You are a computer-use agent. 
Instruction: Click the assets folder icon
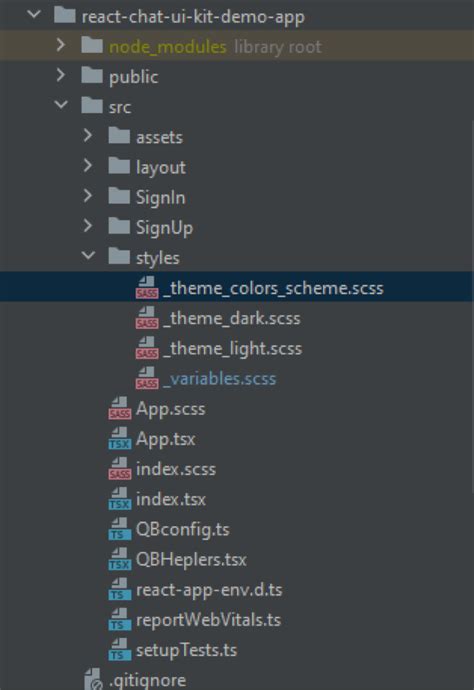pos(119,136)
